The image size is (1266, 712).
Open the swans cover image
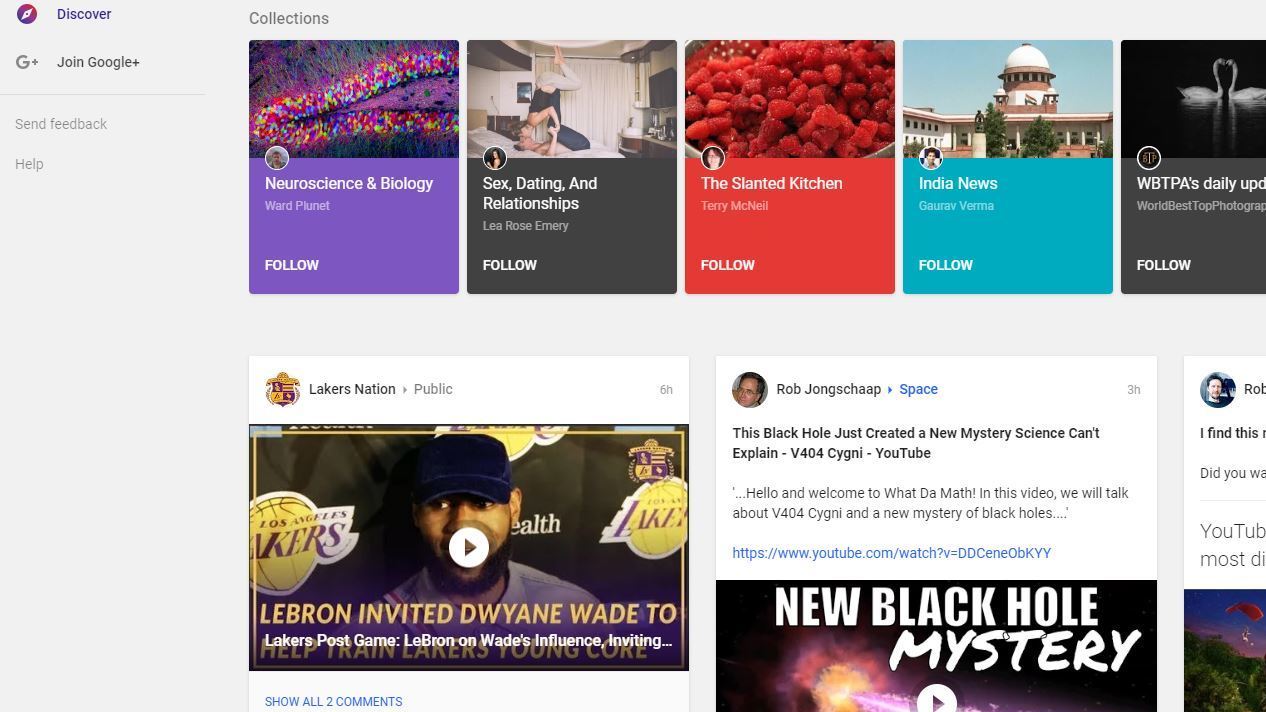[x=1193, y=99]
